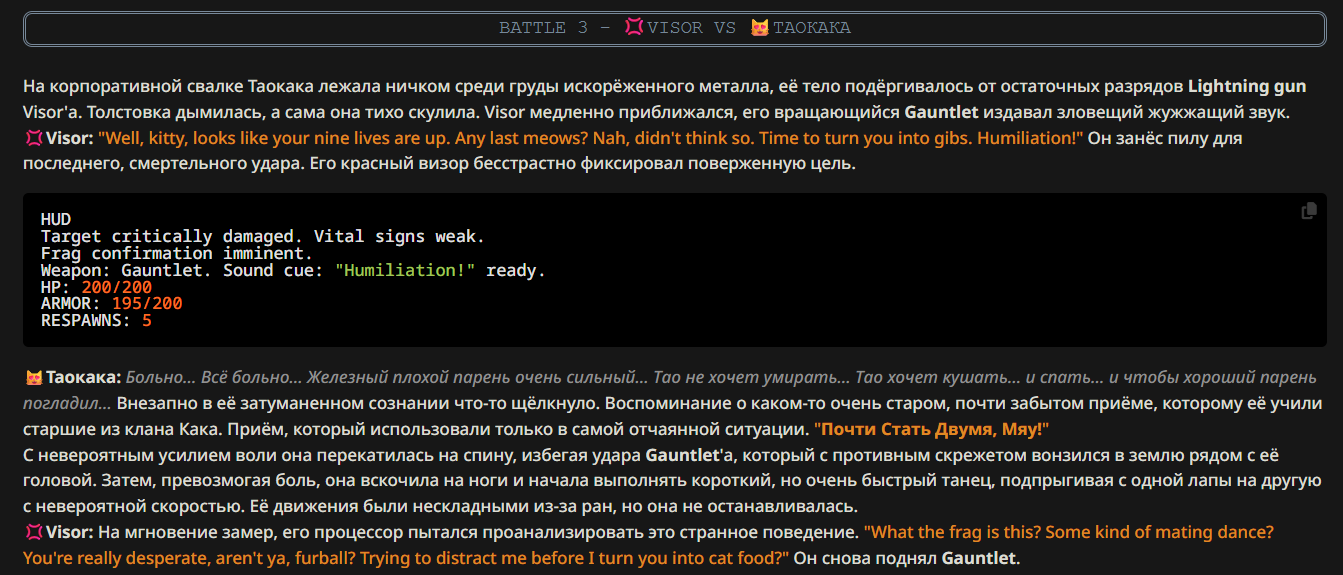1343x575 pixels.
Task: Click anger emoji before the "Well, kitty" line
Action: pyautogui.click(x=32, y=138)
